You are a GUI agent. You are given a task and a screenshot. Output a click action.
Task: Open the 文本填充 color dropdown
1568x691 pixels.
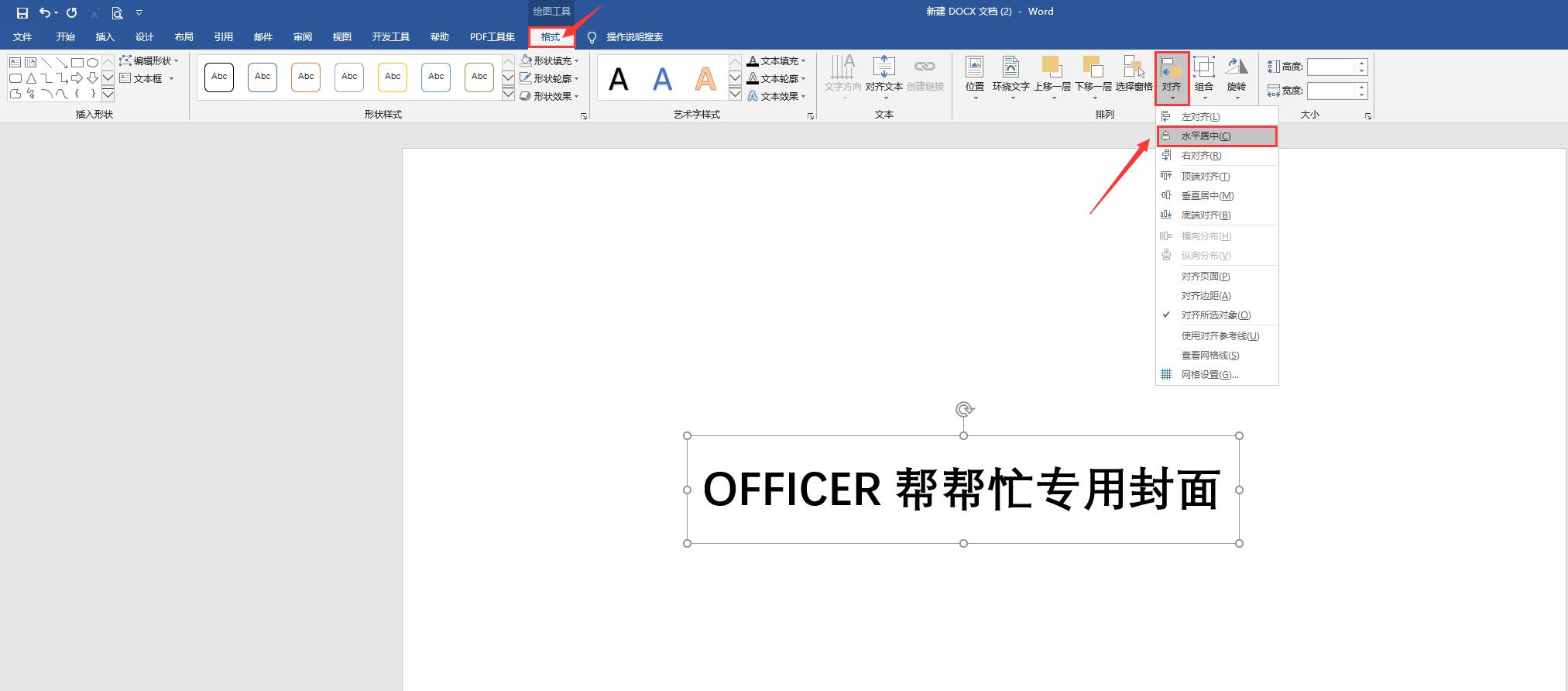click(x=776, y=60)
